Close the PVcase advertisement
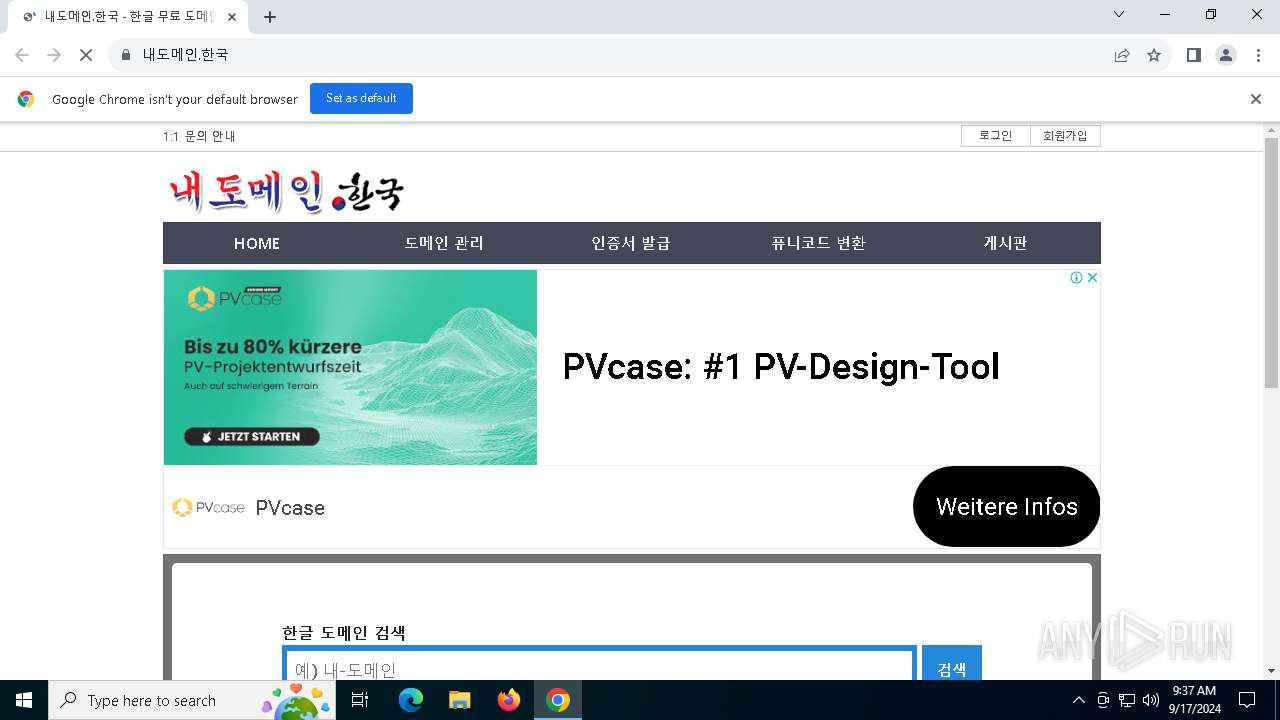This screenshot has width=1280, height=720. click(x=1092, y=278)
